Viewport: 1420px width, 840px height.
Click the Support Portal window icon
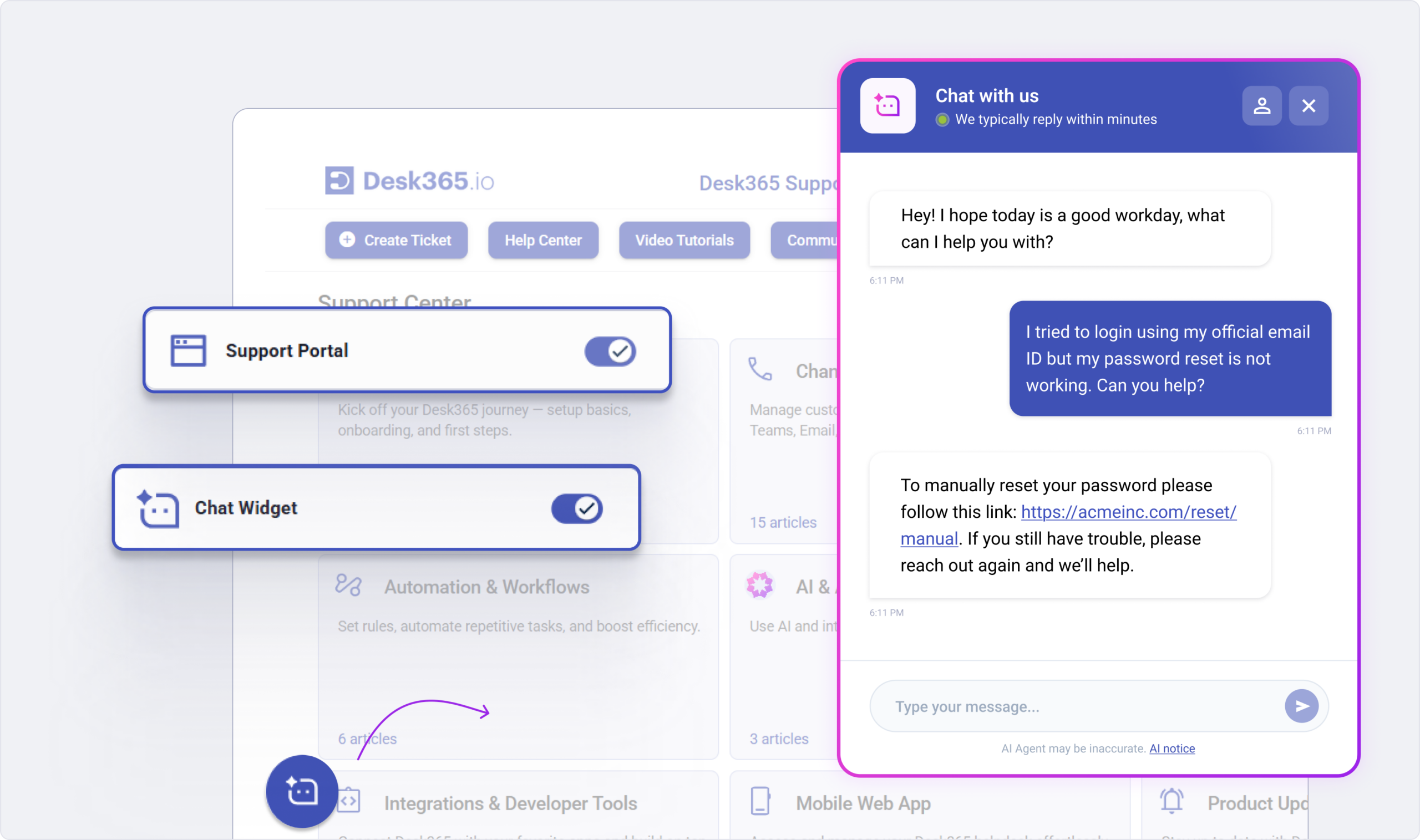tap(189, 350)
